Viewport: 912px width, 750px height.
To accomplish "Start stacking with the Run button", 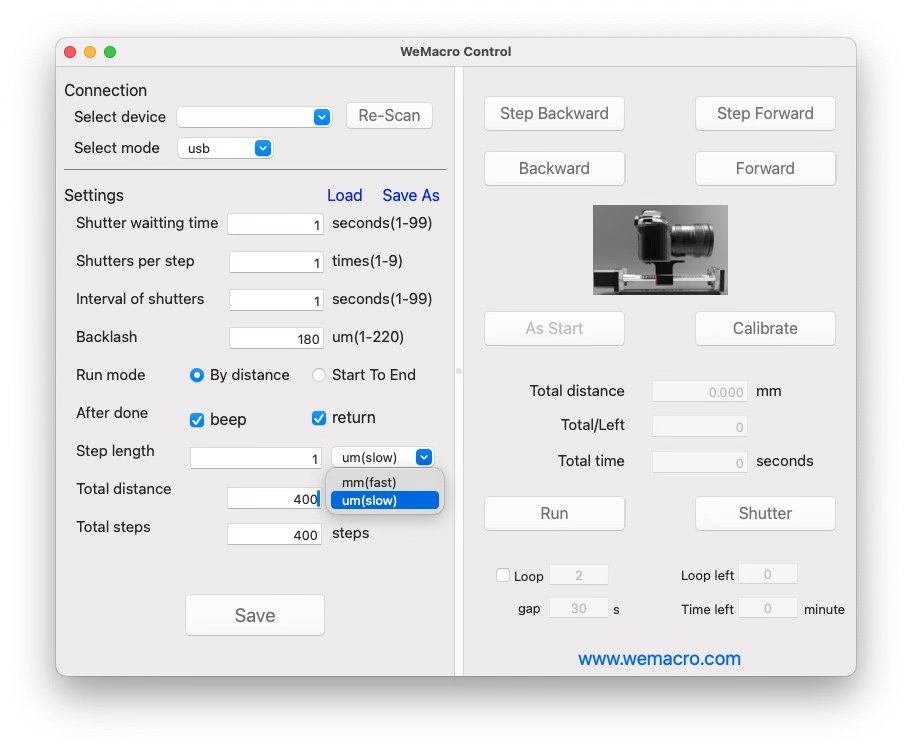I will pyautogui.click(x=554, y=514).
